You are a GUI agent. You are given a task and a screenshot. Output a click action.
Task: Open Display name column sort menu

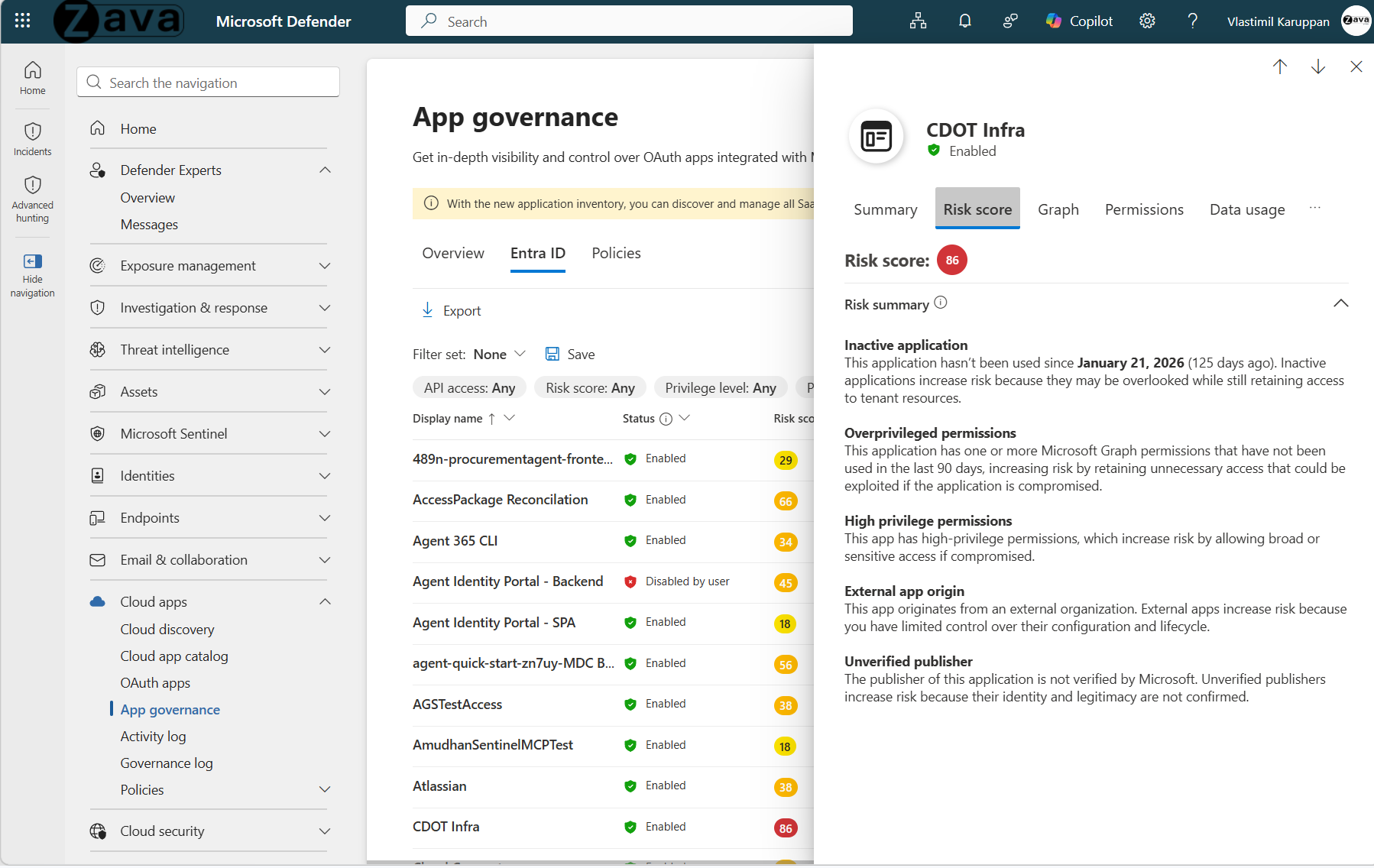click(x=510, y=418)
